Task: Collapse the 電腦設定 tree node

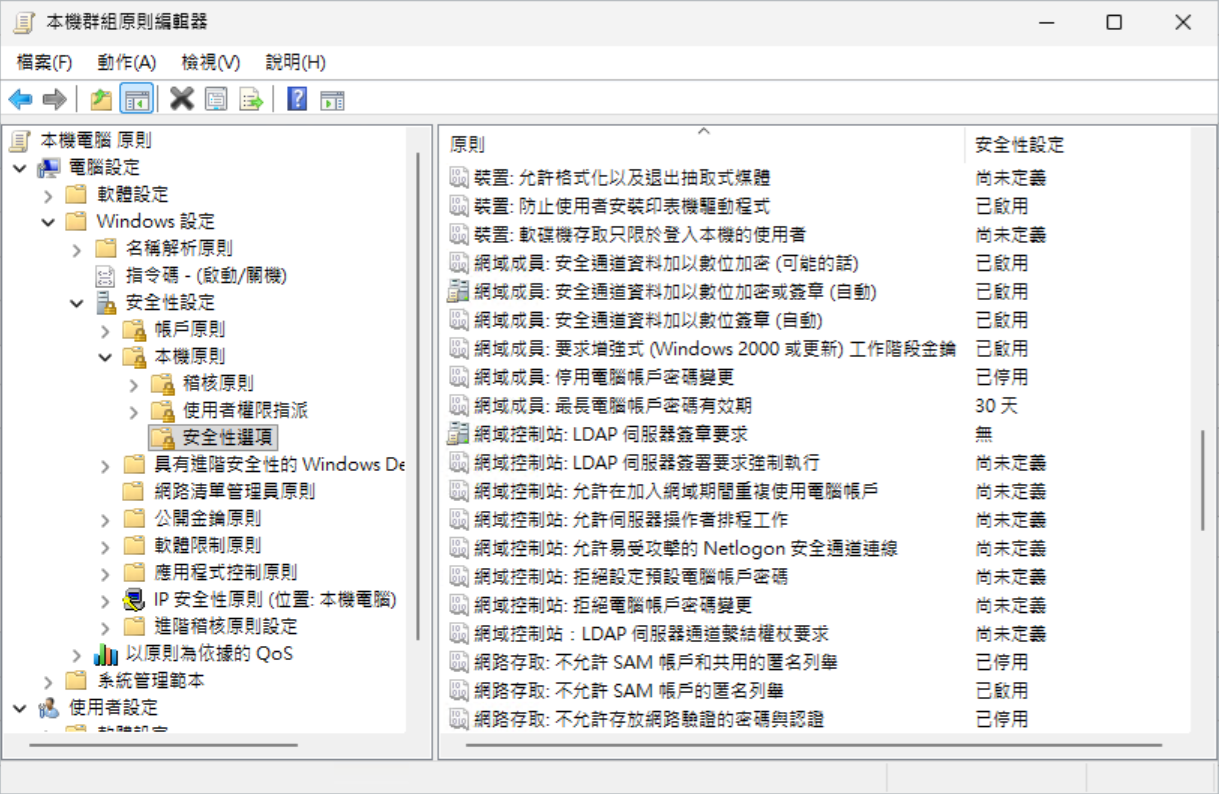Action: coord(20,168)
